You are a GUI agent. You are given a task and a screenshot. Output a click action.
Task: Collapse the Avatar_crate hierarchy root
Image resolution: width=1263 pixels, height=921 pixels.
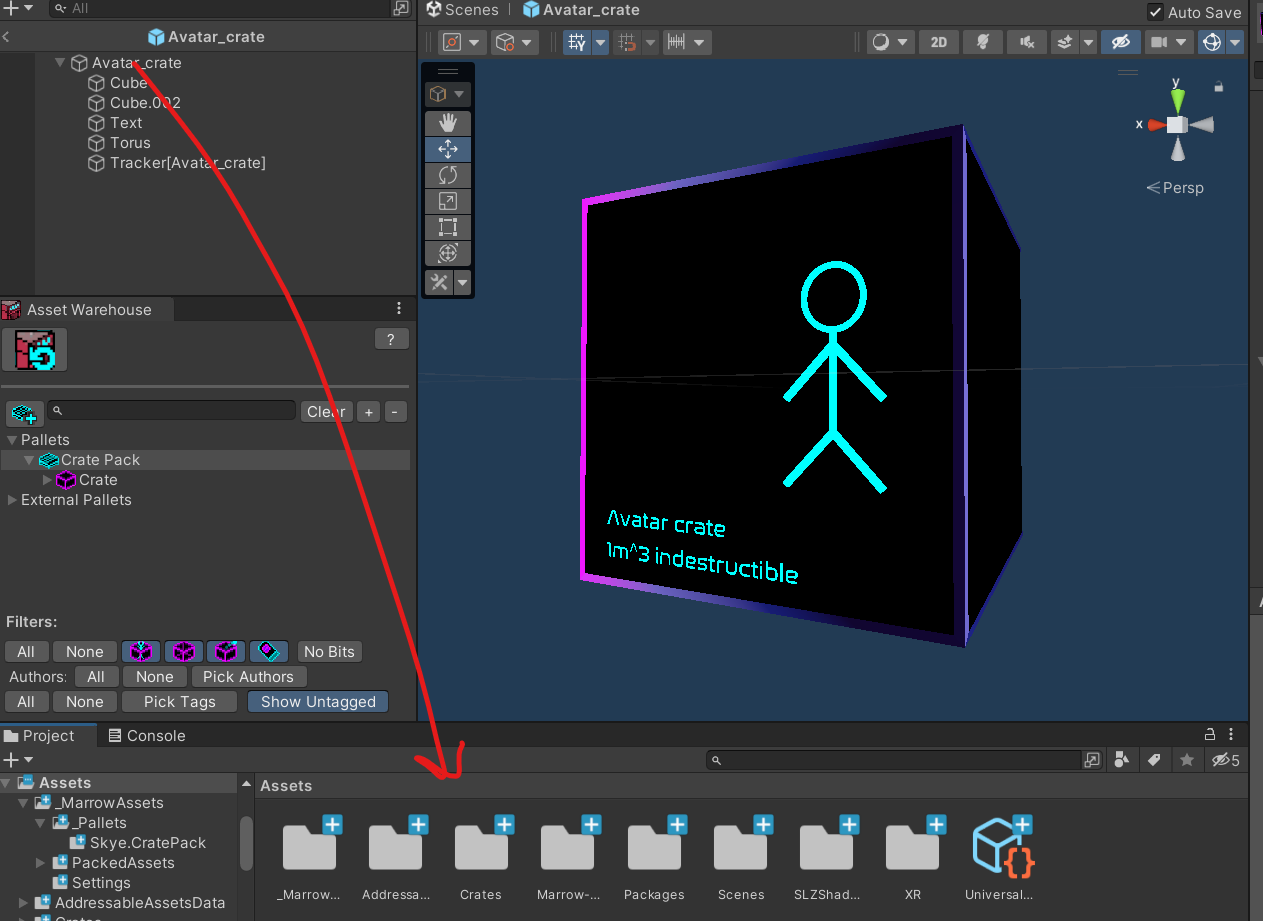60,63
